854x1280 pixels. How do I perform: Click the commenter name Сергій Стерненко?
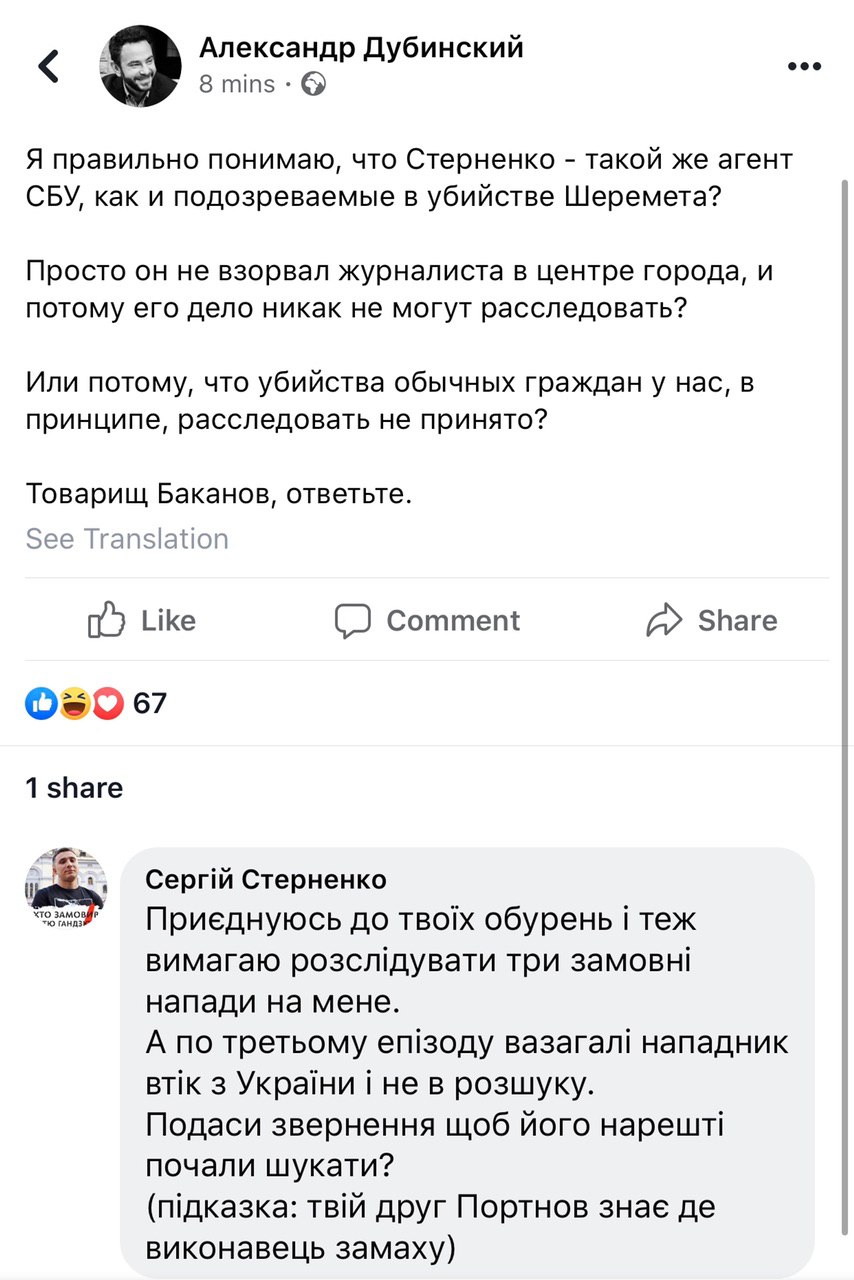266,880
